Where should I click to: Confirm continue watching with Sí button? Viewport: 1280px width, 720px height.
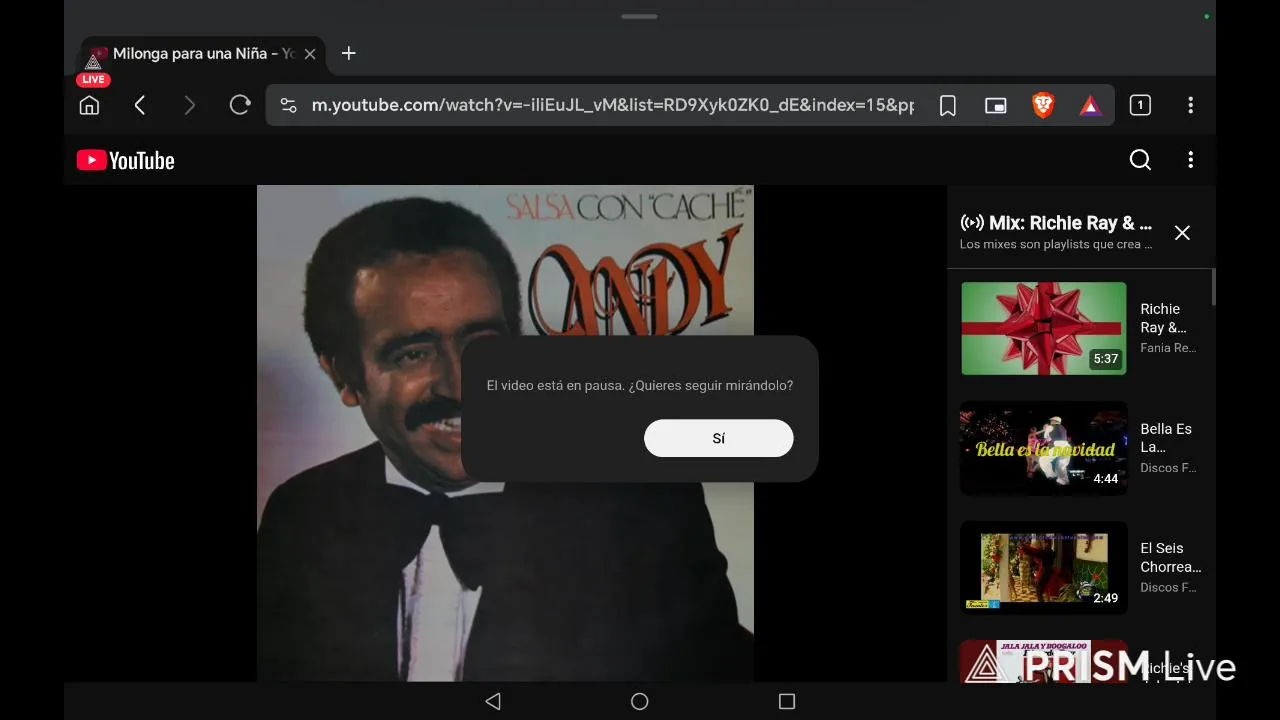[x=719, y=438]
